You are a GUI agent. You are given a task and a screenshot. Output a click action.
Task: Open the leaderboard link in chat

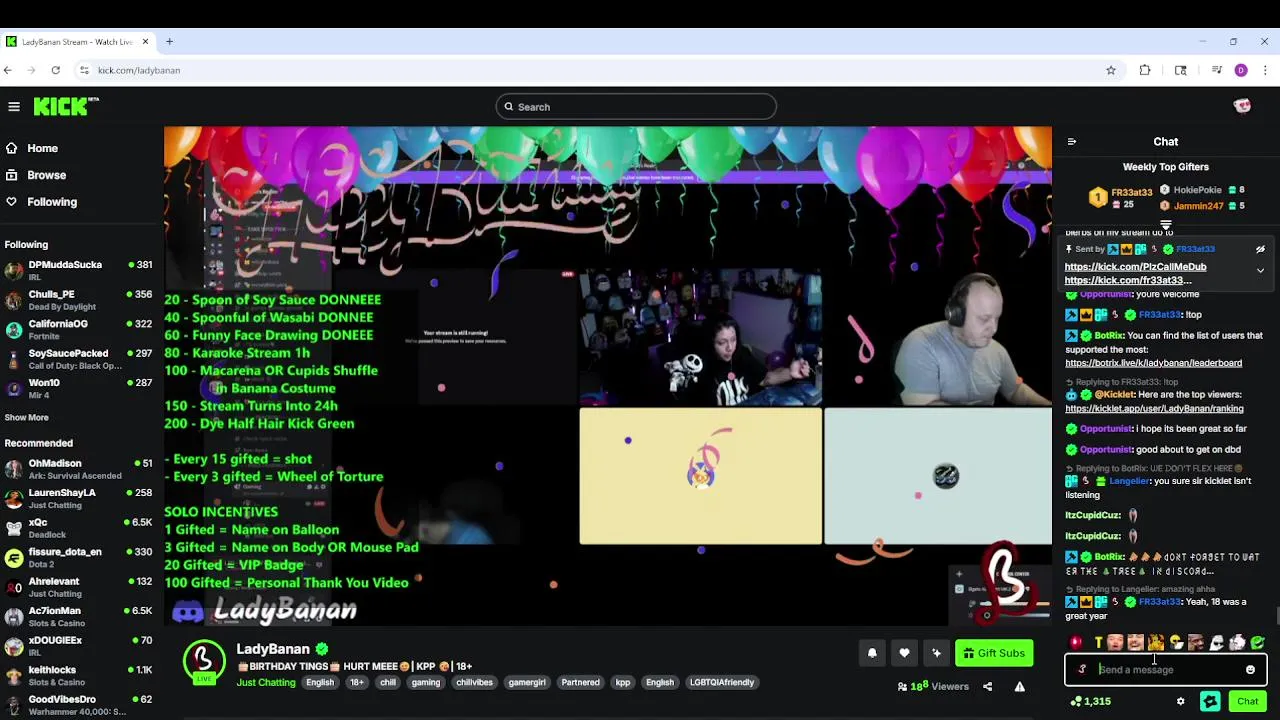click(x=1153, y=363)
